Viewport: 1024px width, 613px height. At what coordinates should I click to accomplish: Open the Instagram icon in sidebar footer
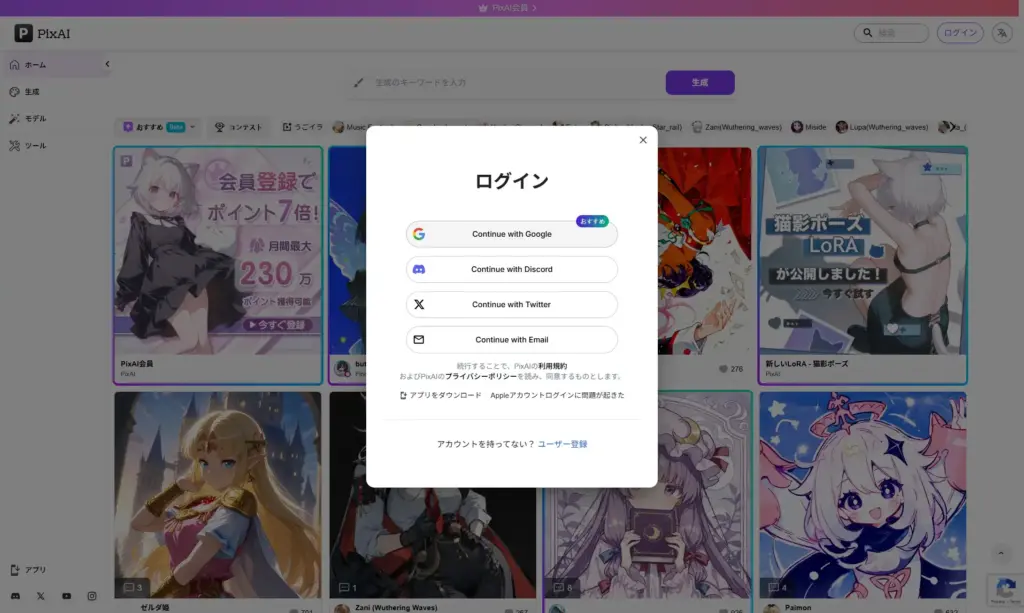click(x=92, y=596)
